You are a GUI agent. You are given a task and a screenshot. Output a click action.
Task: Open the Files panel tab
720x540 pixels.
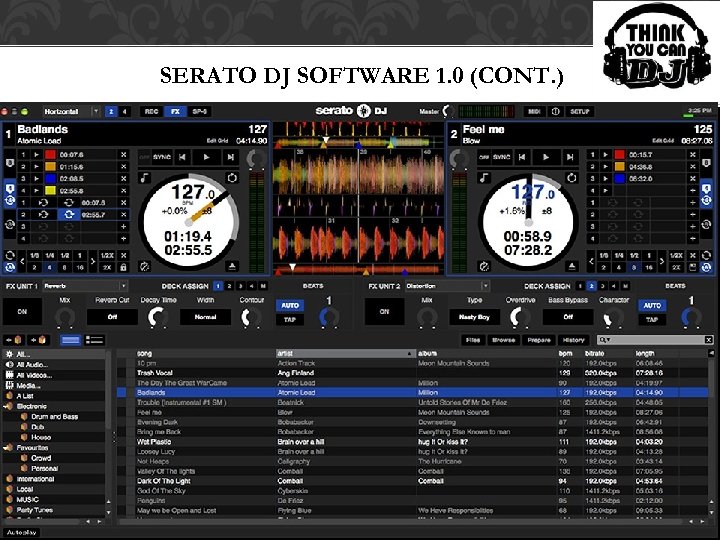tap(473, 340)
